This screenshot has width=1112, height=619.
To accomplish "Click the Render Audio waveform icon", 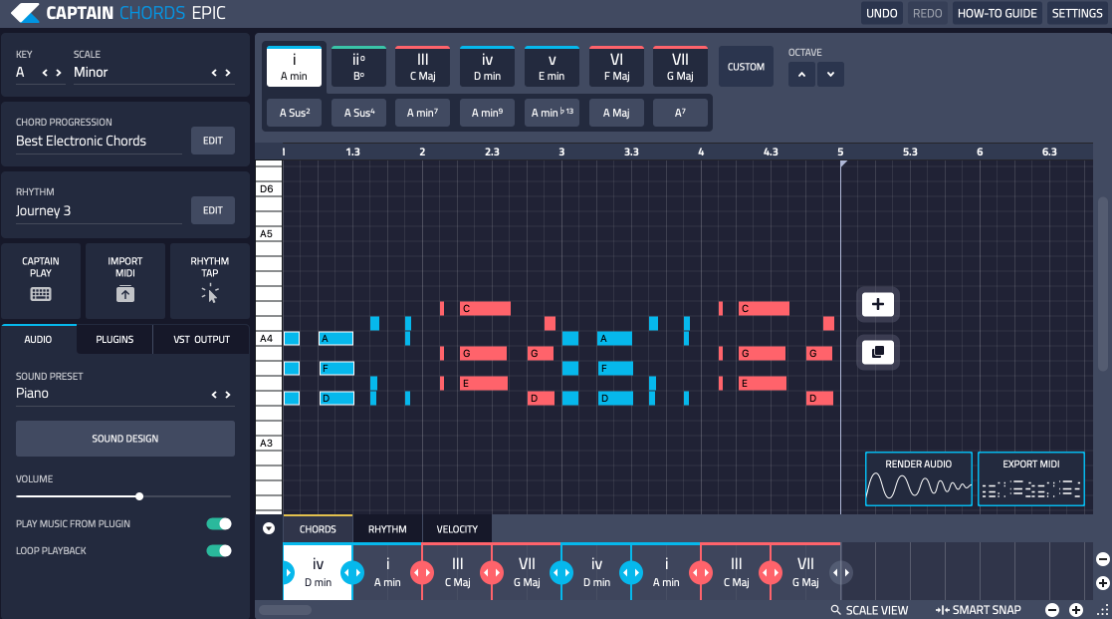I will (918, 488).
